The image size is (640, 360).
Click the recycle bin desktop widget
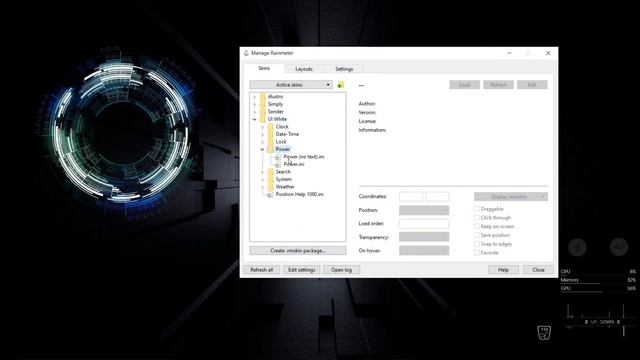click(x=544, y=333)
